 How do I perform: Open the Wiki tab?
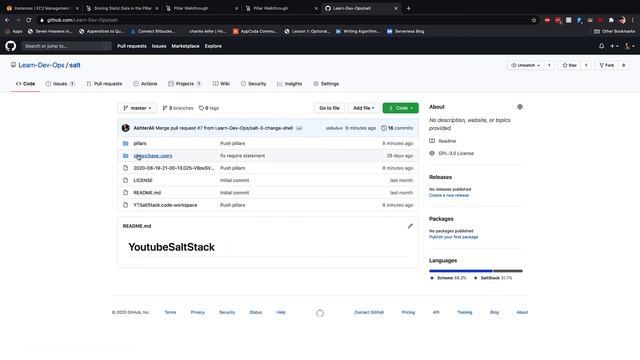click(221, 84)
